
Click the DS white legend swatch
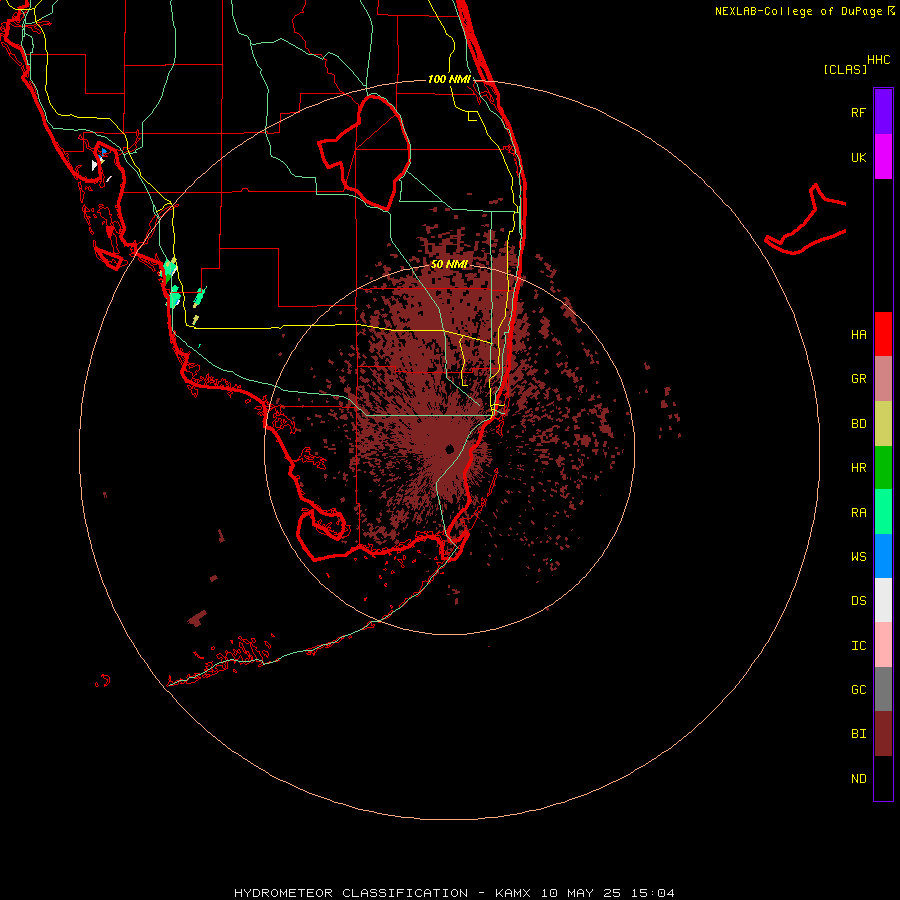tap(883, 600)
